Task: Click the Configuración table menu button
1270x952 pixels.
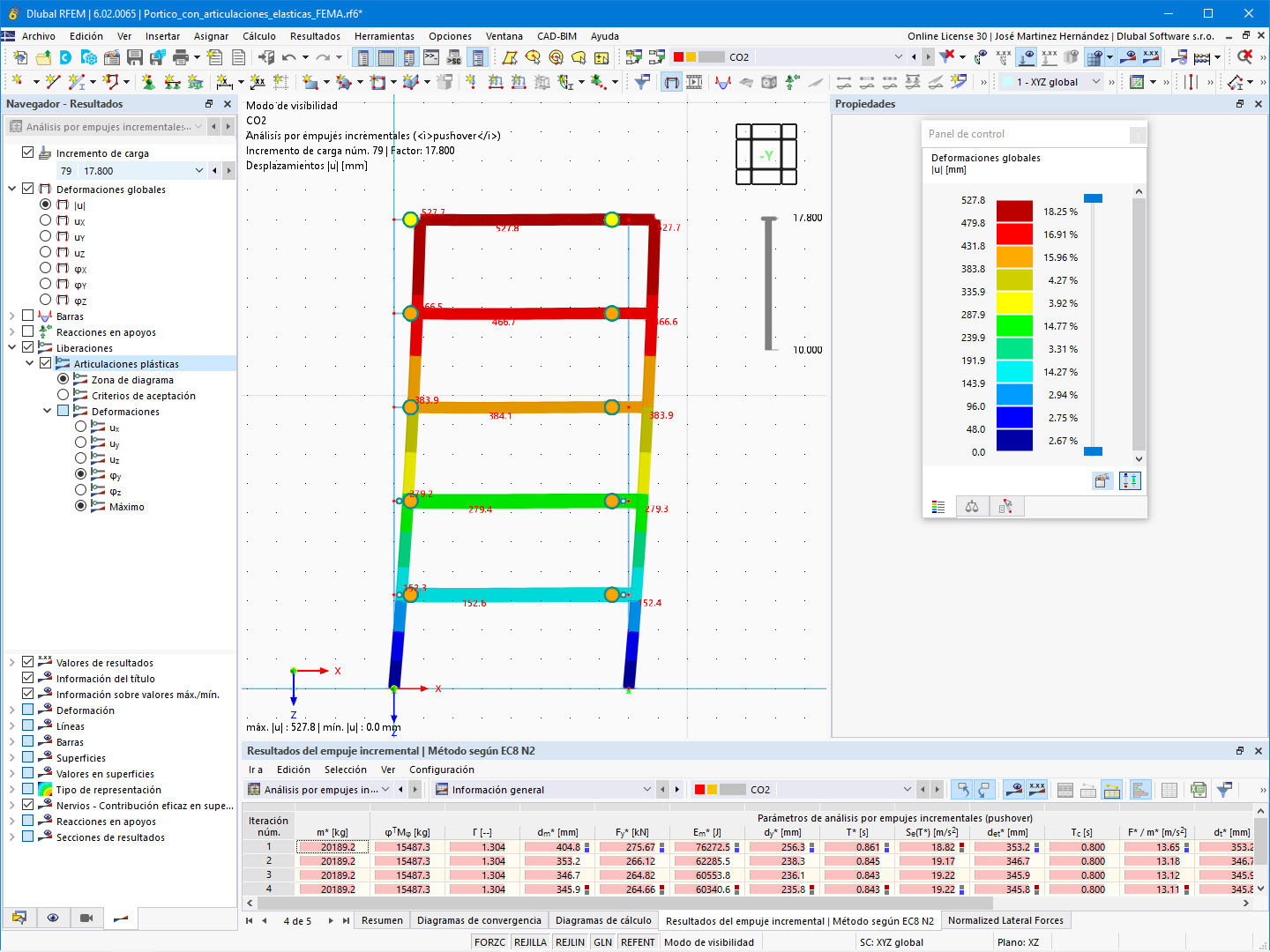Action: [x=442, y=770]
